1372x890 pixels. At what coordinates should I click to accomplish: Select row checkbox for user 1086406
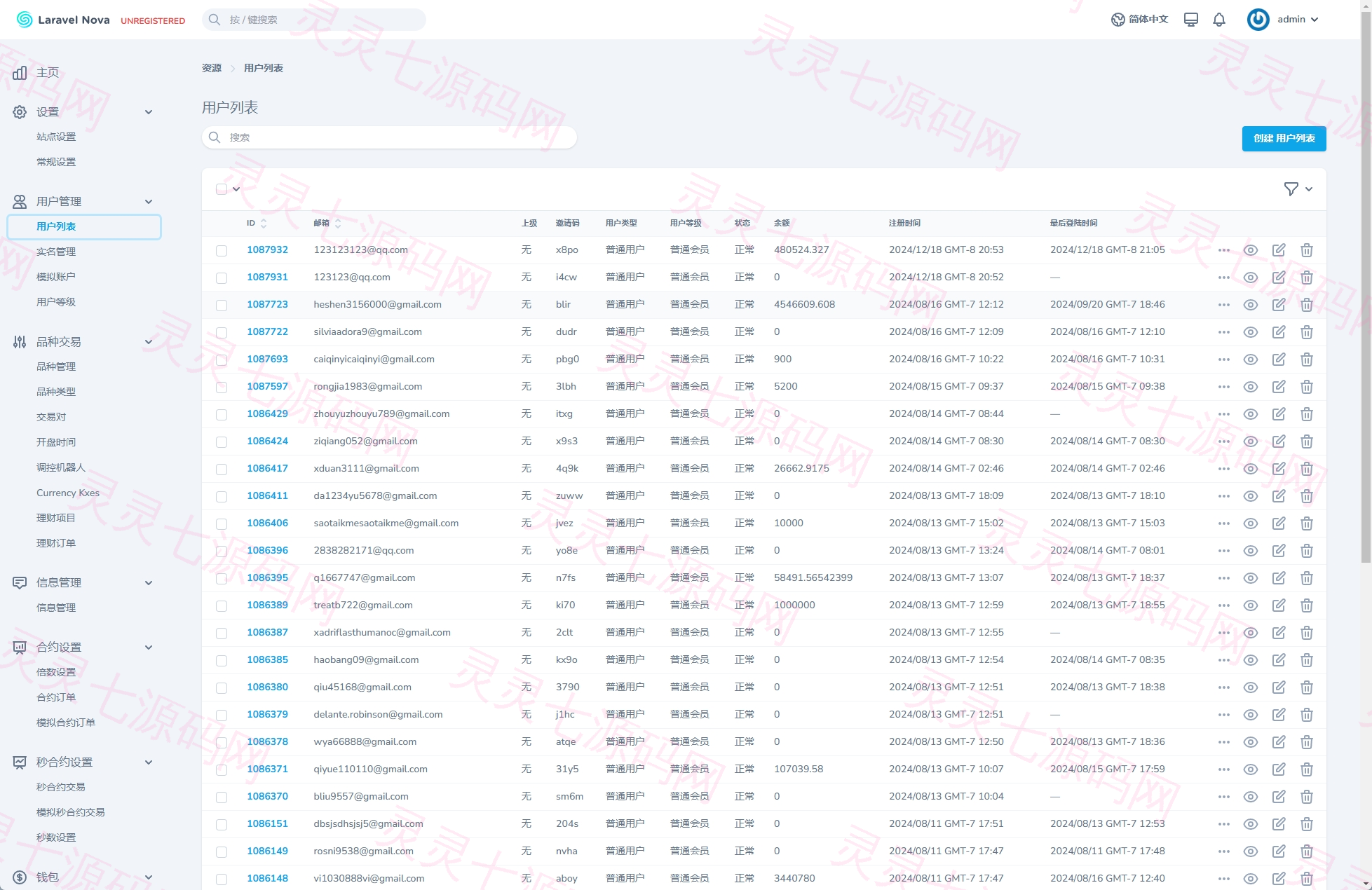222,523
